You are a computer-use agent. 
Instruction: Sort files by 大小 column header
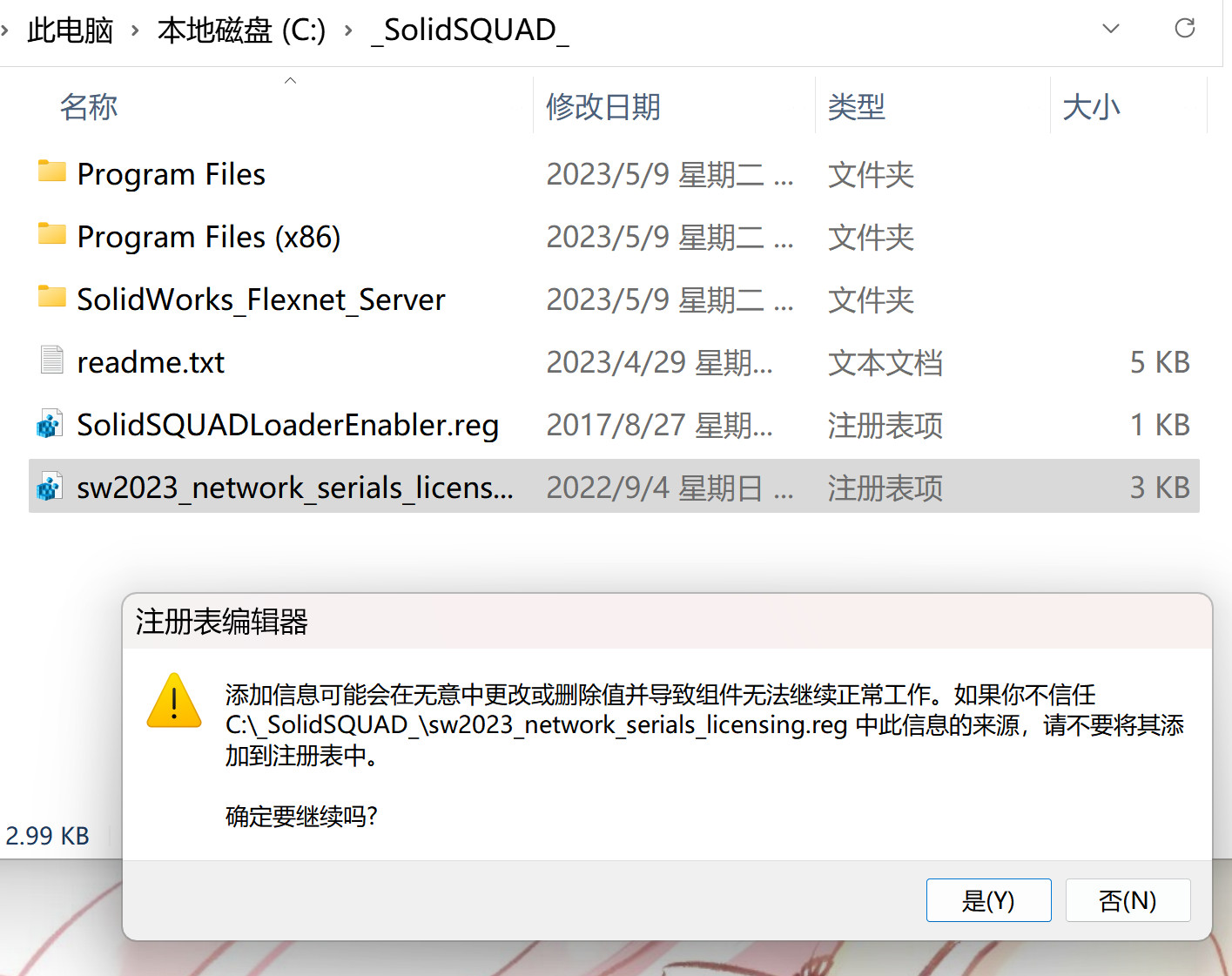[x=1091, y=107]
